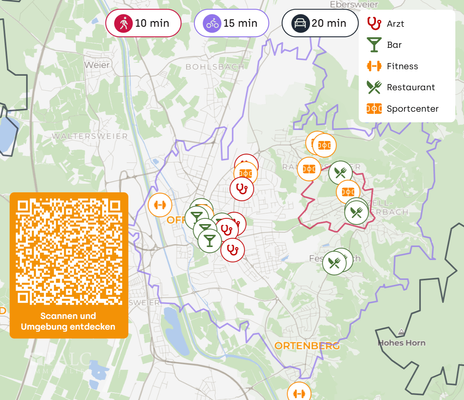The image size is (464, 400).
Task: Open the sportcenter marker inside the red walking zone
Action: pos(348,192)
